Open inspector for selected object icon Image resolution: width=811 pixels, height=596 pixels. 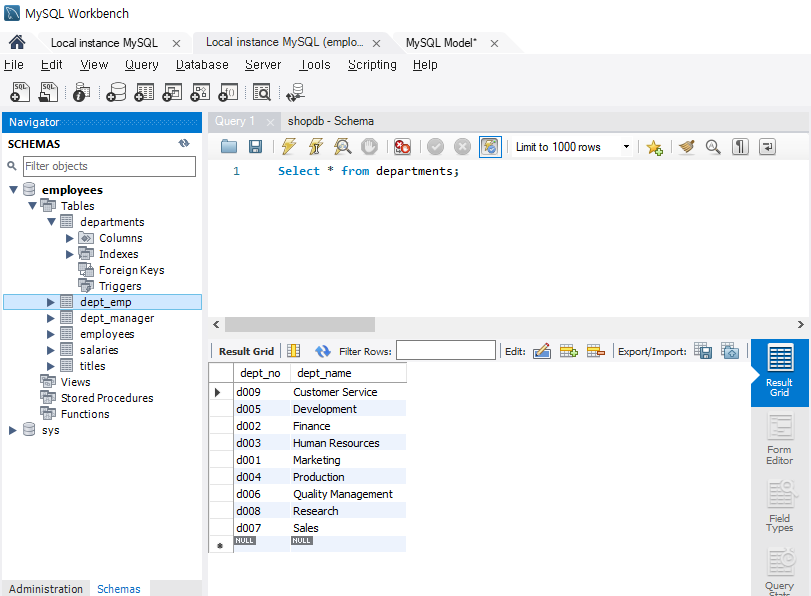(x=81, y=92)
